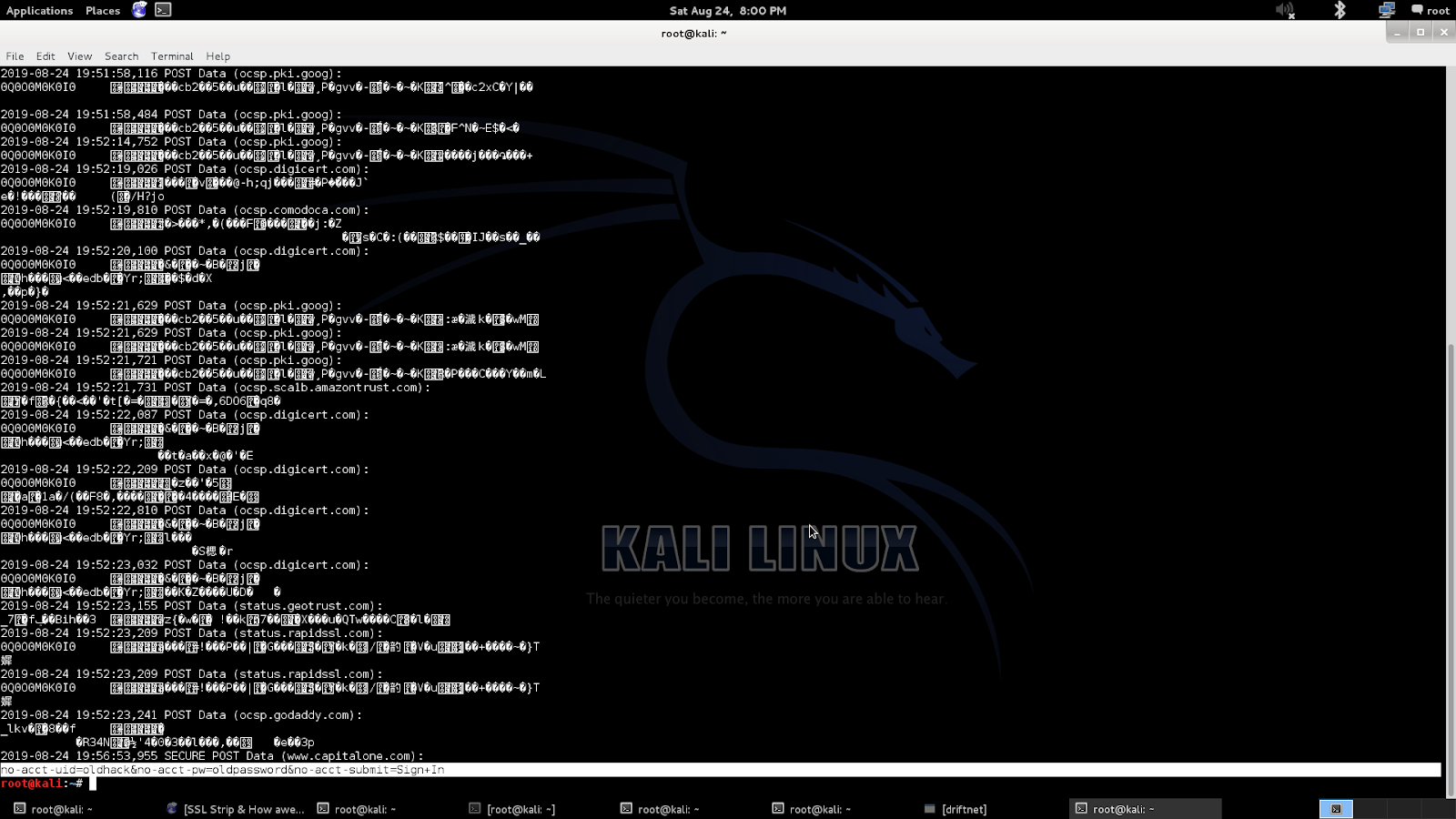Select the active workspace with terminal icon
This screenshot has height=819, width=1456.
(x=1336, y=808)
